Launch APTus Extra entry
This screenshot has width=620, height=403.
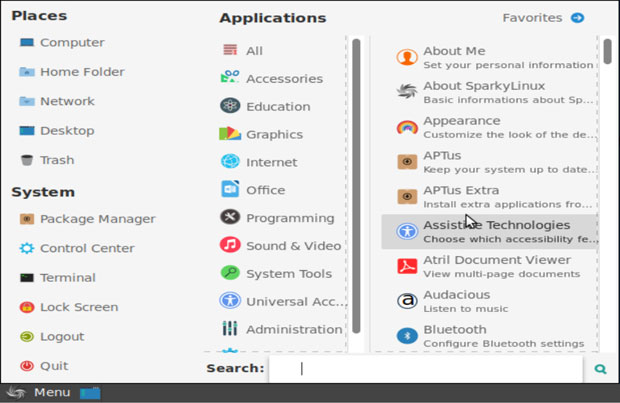(490, 197)
